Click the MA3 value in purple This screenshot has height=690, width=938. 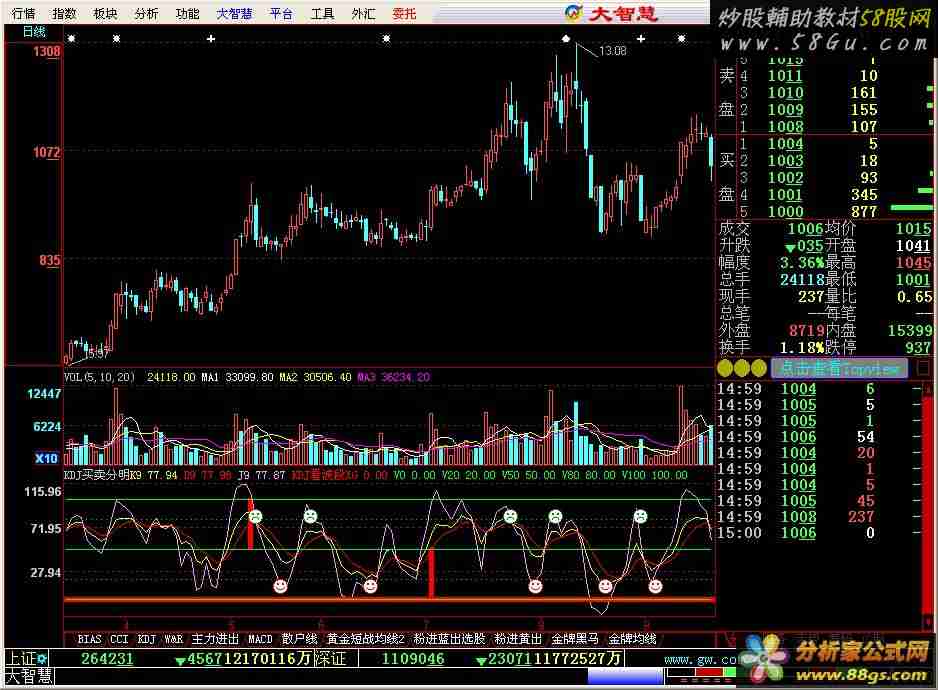tap(394, 377)
